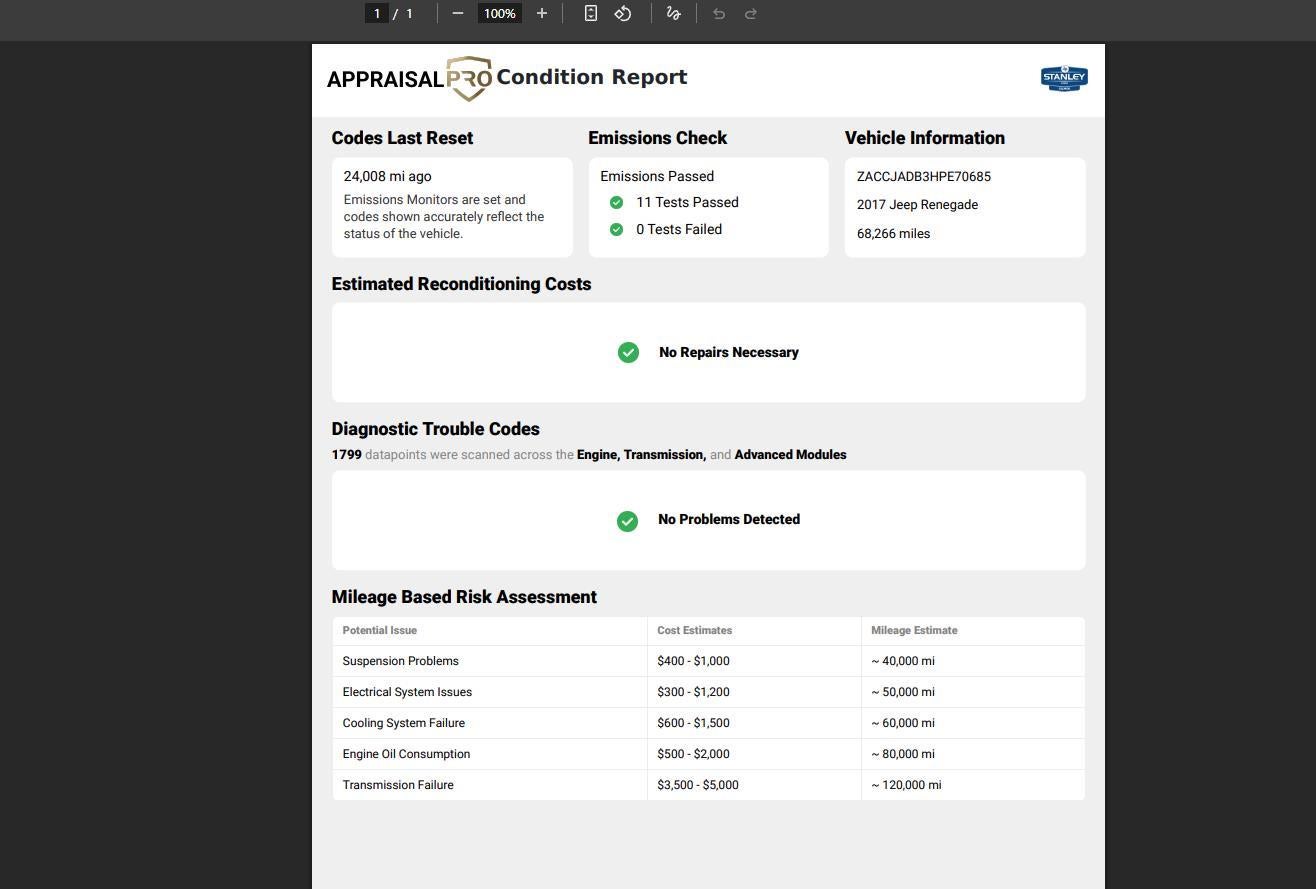This screenshot has height=889, width=1316.
Task: Select the VIN ZACCJADB3HPE70685
Action: [924, 177]
